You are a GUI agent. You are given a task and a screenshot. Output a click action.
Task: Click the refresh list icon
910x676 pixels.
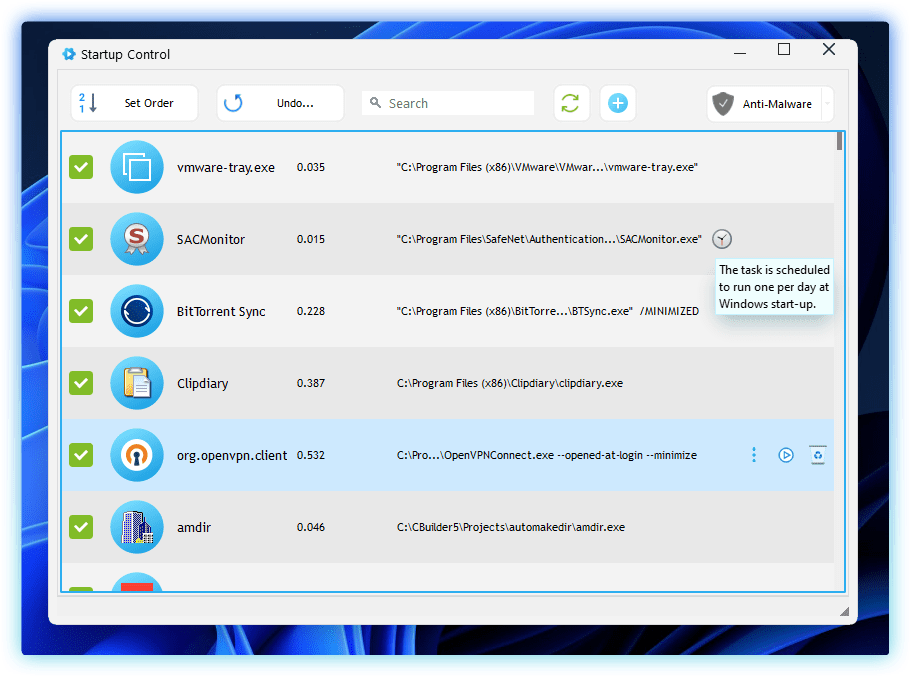coord(570,103)
